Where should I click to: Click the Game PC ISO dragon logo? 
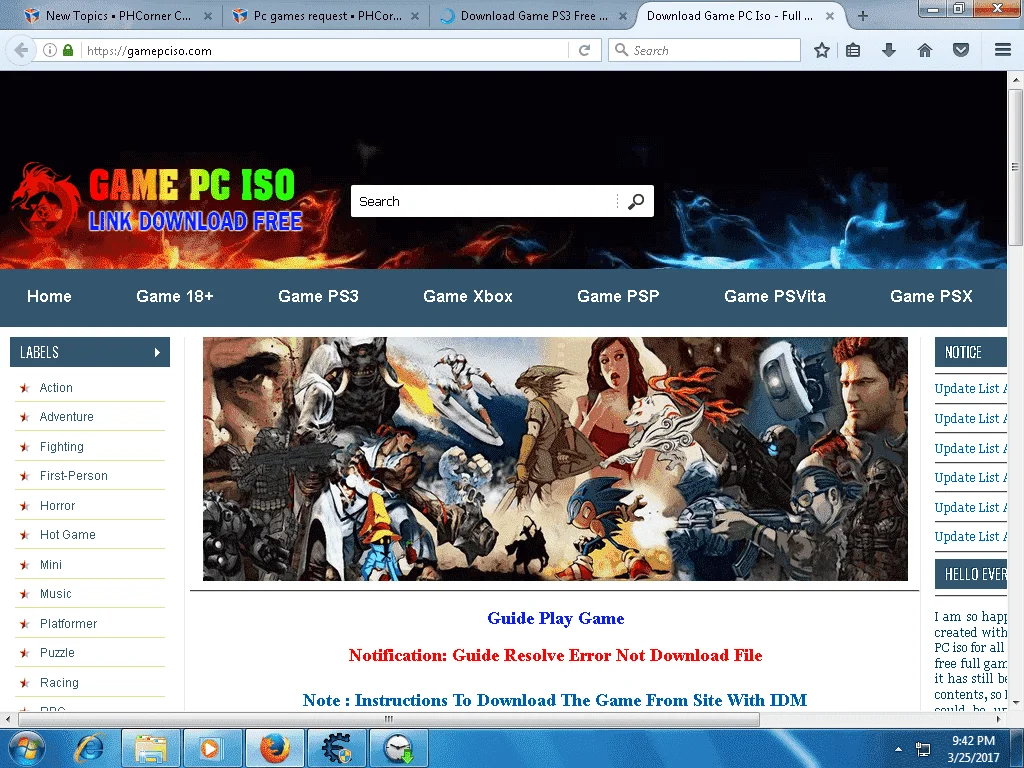44,202
